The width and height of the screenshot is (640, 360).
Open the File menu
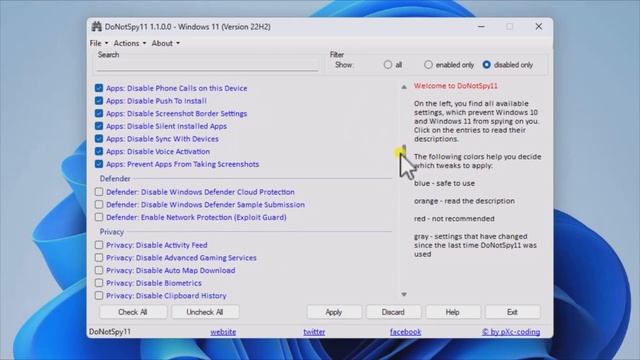(99, 43)
